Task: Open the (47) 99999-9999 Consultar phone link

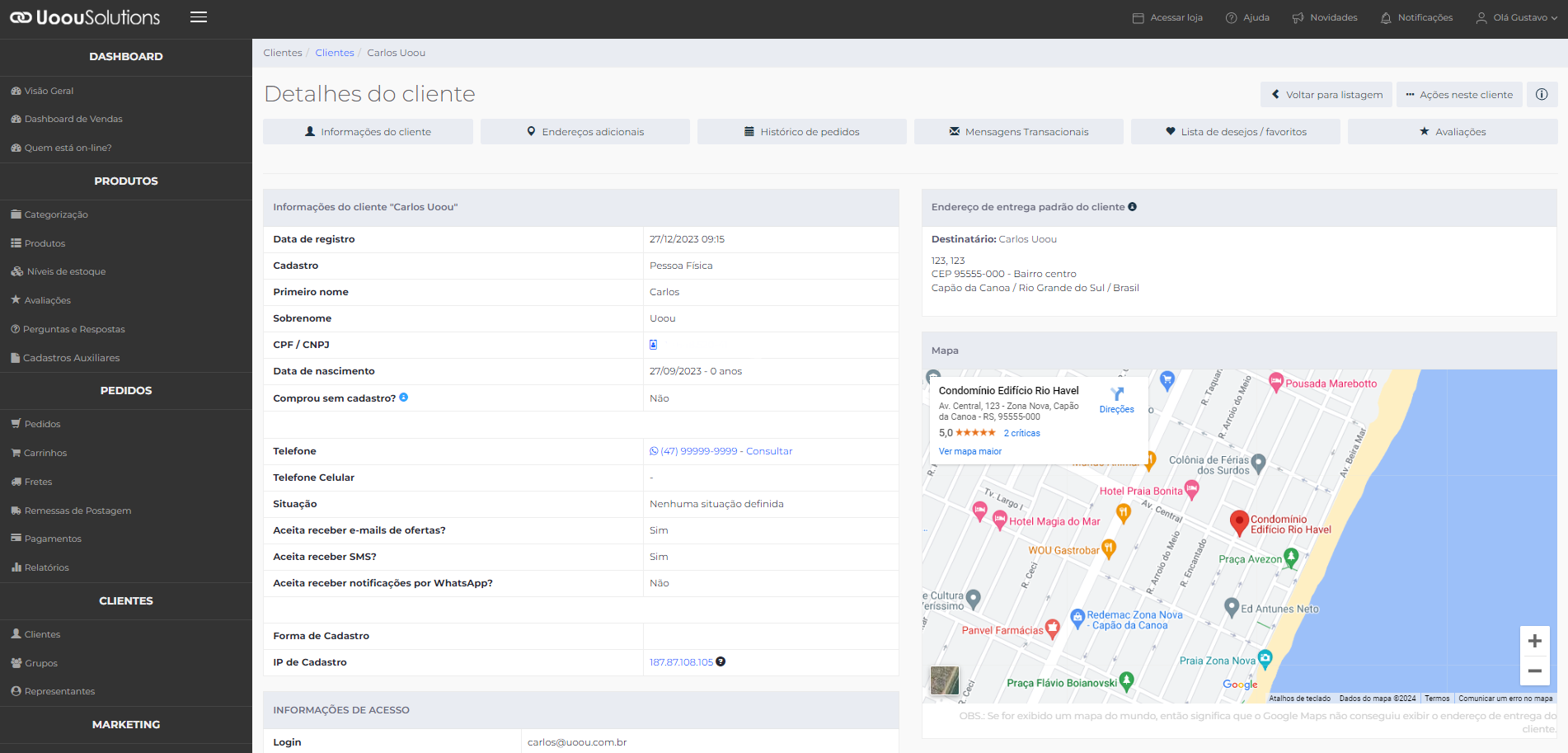Action: pos(721,451)
